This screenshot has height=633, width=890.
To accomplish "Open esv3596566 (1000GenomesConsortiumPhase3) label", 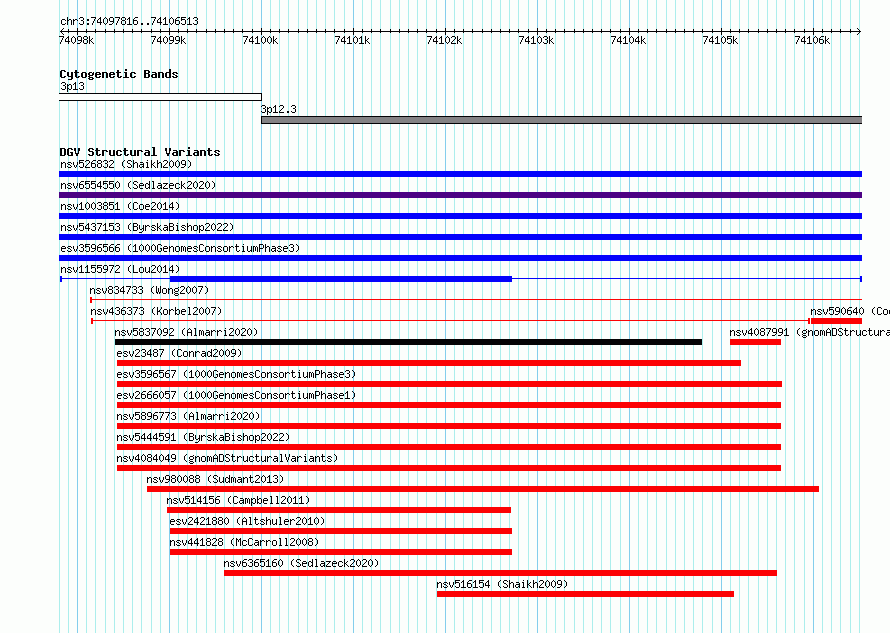I will (x=180, y=248).
